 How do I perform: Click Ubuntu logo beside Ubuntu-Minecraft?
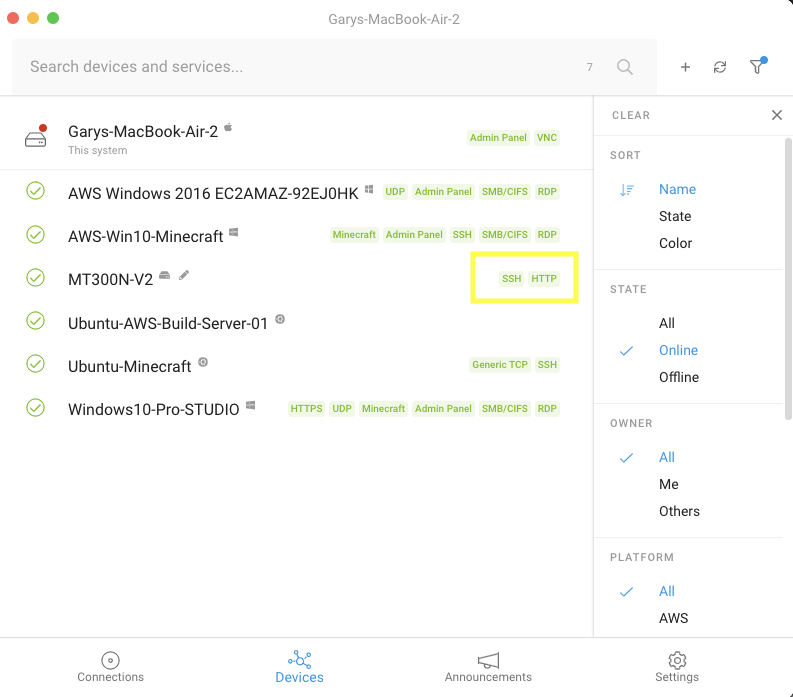tap(203, 362)
